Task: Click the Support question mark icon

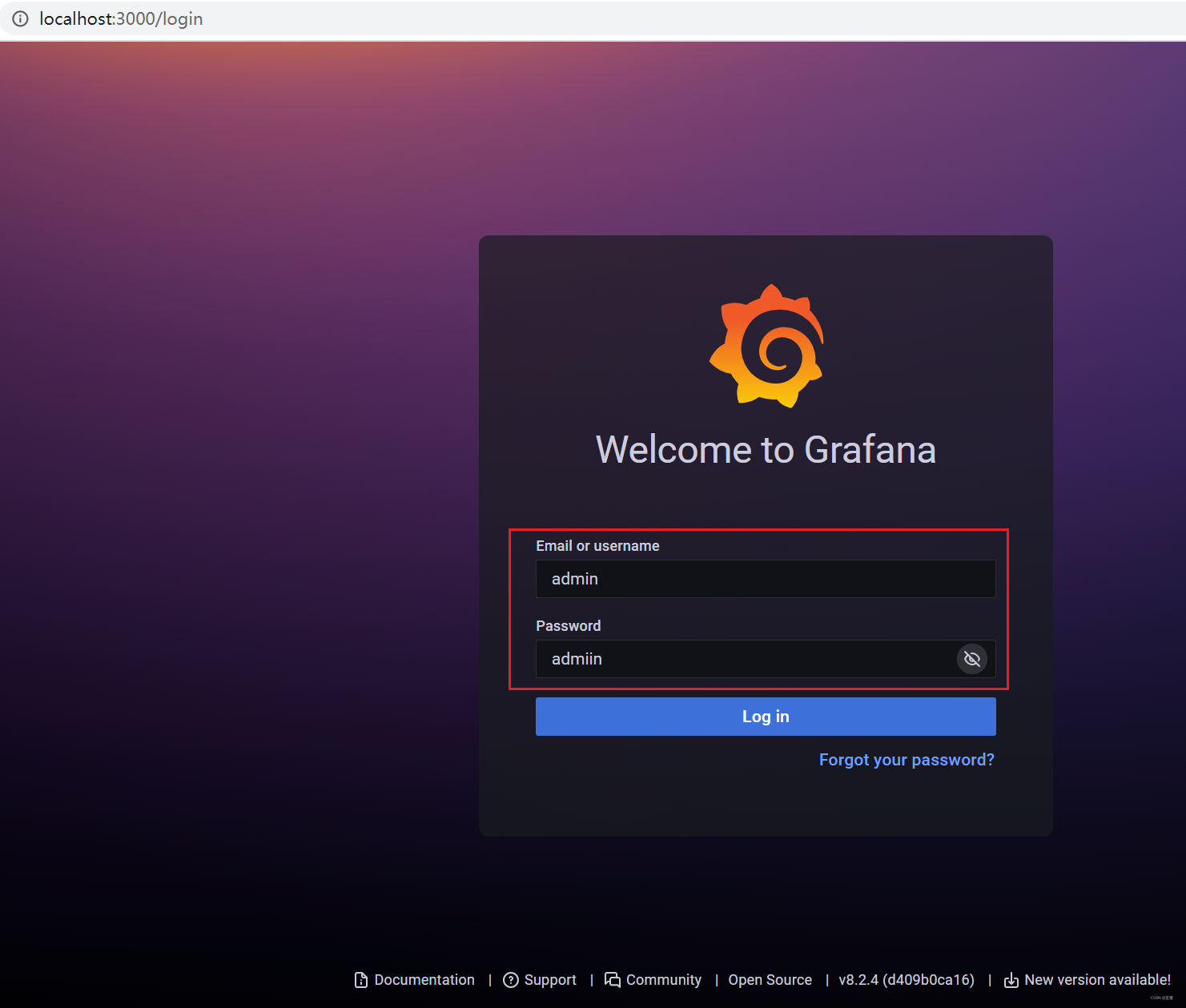Action: 511,980
